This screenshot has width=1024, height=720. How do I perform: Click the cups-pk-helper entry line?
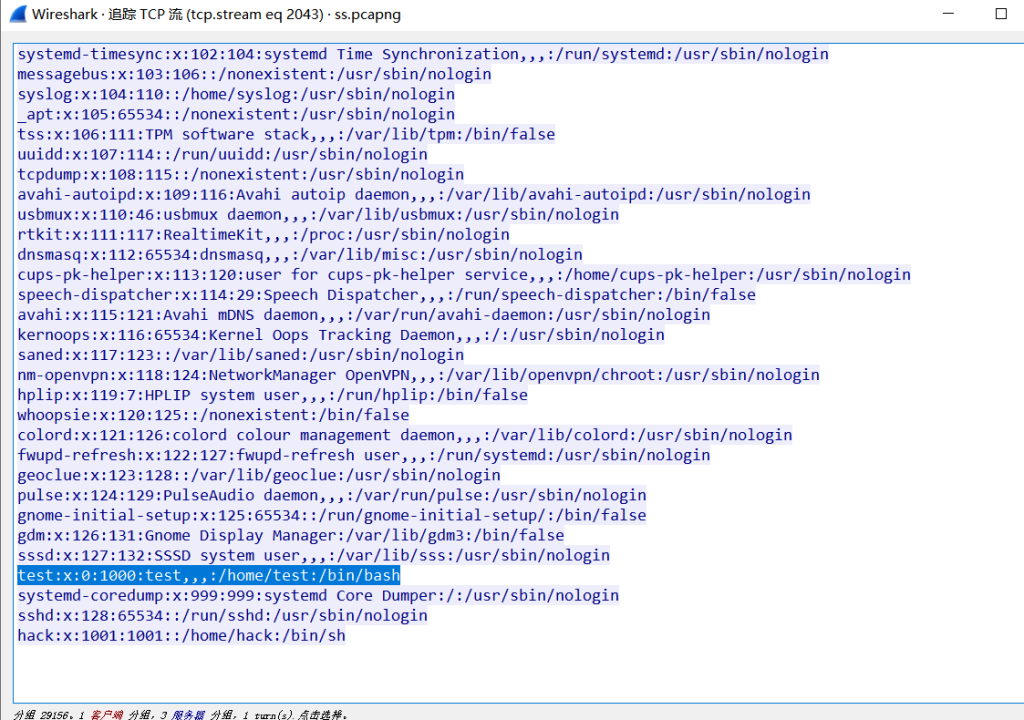pyautogui.click(x=463, y=274)
